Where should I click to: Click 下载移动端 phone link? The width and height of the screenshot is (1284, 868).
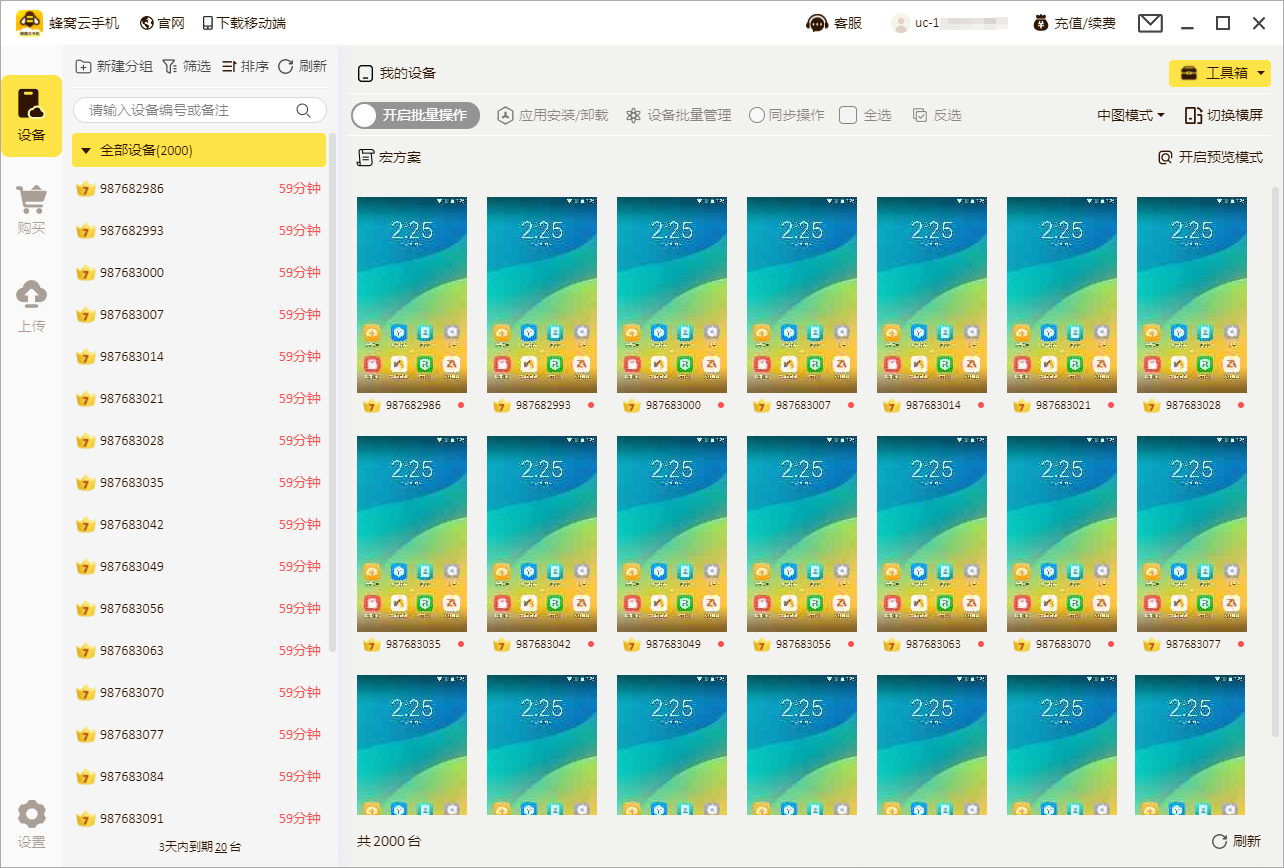[x=243, y=23]
